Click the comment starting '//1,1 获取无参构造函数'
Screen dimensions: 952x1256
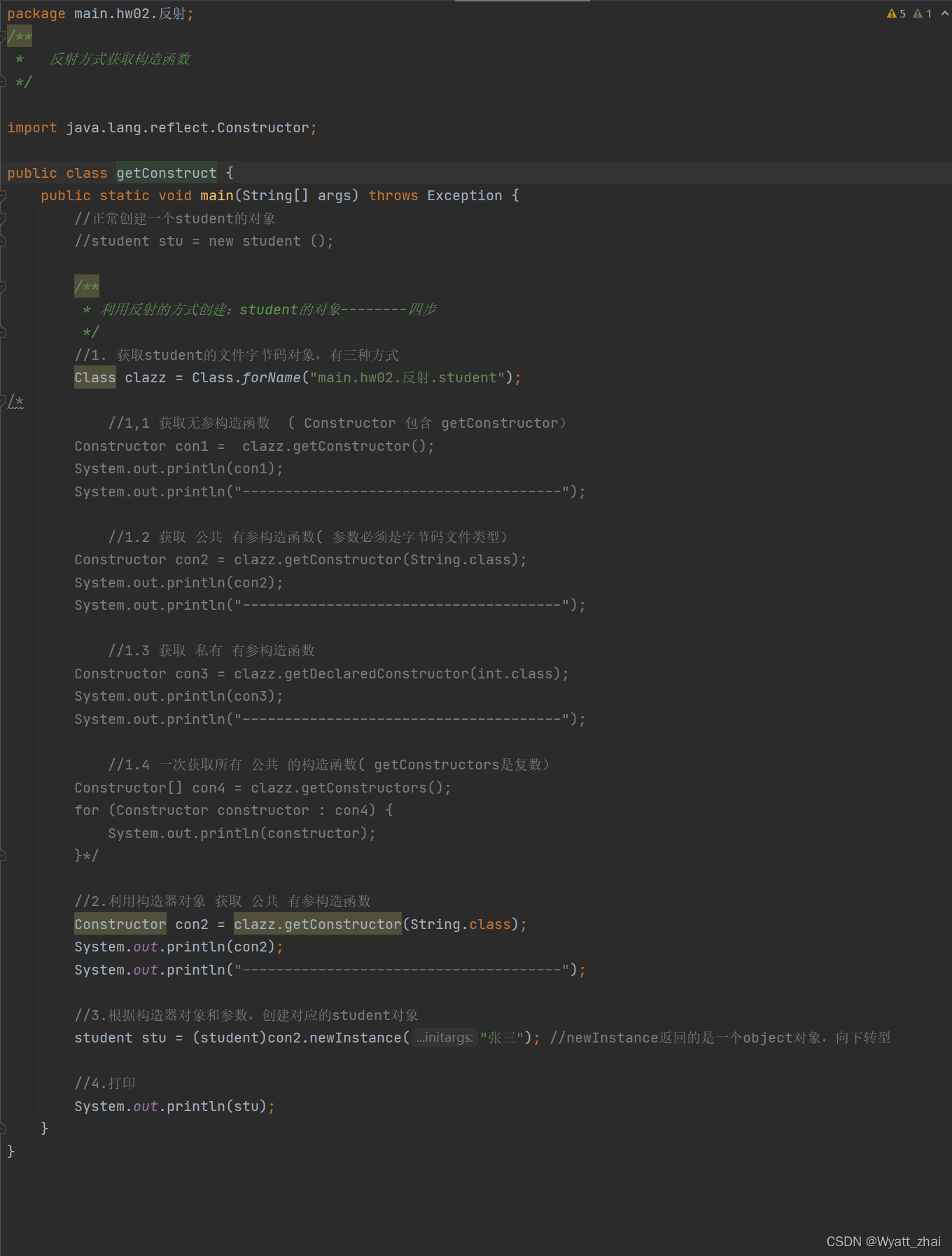(337, 423)
